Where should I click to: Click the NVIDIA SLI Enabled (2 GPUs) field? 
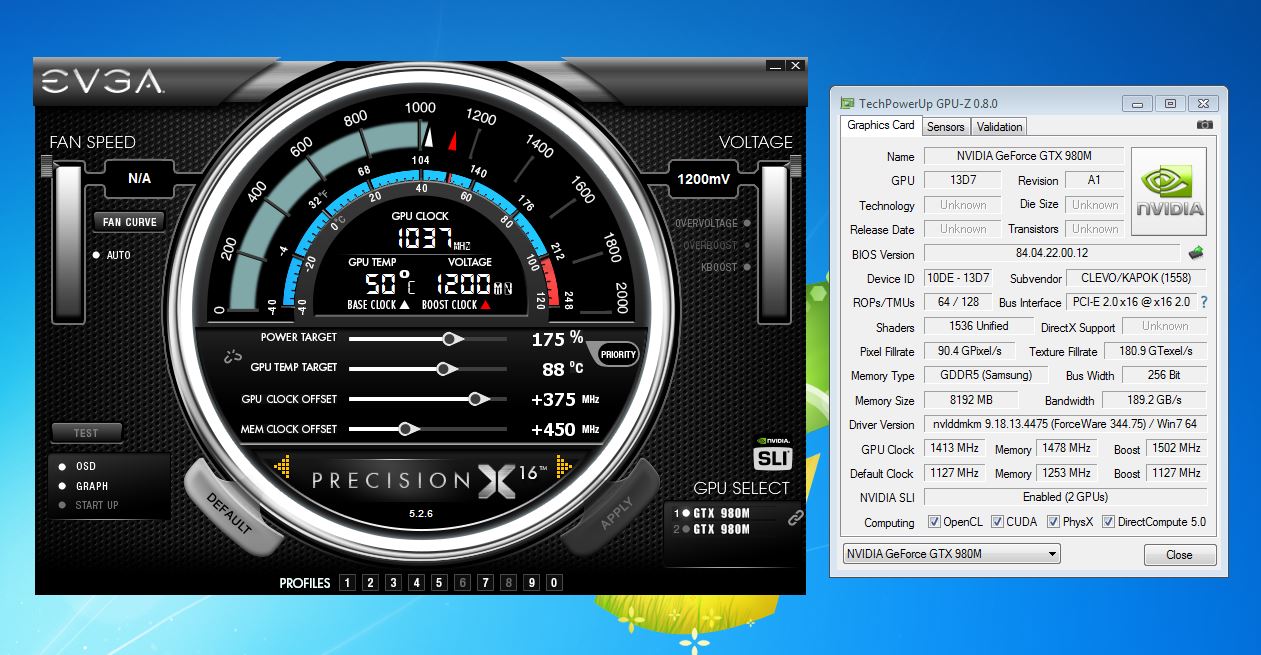coord(1065,497)
